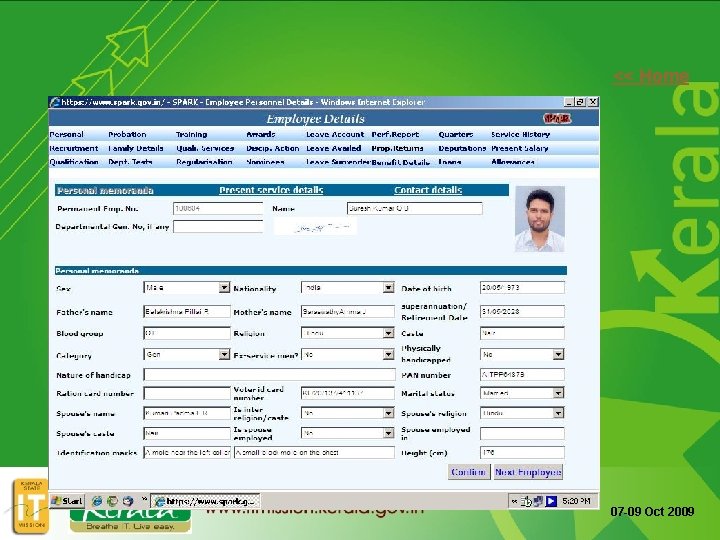Click the Spouse's name field
The height and width of the screenshot is (540, 720).
(x=187, y=413)
